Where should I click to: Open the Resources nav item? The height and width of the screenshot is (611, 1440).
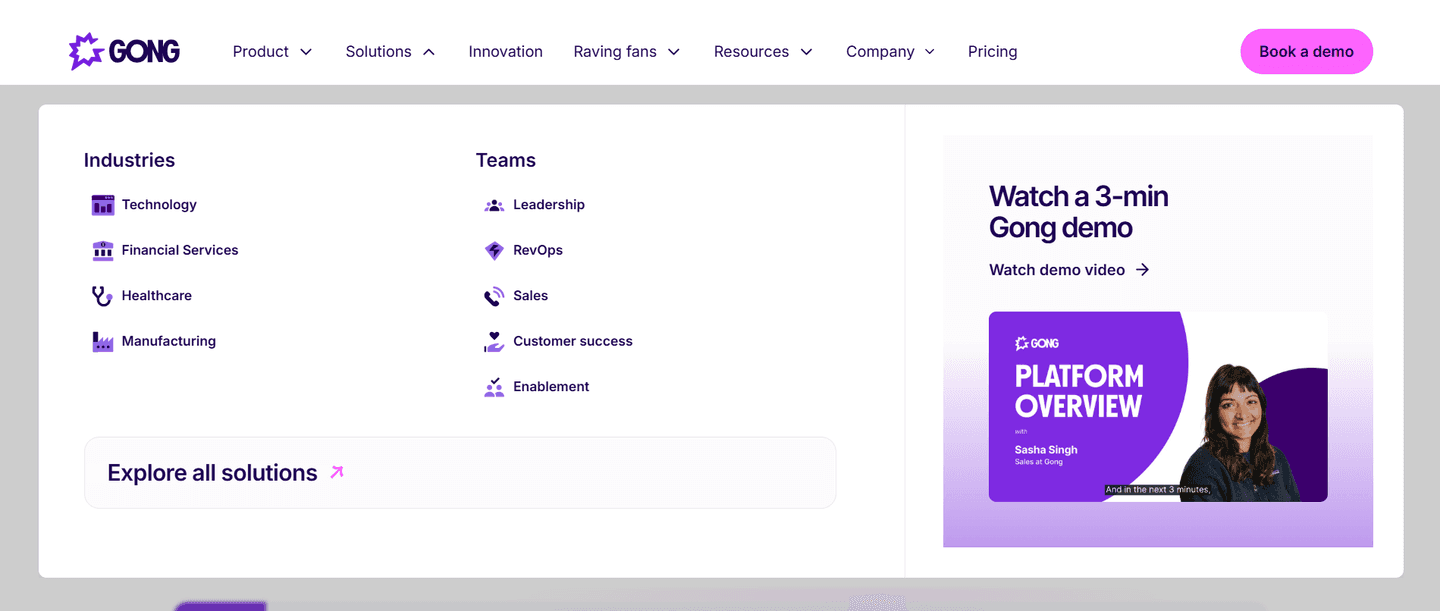[751, 51]
